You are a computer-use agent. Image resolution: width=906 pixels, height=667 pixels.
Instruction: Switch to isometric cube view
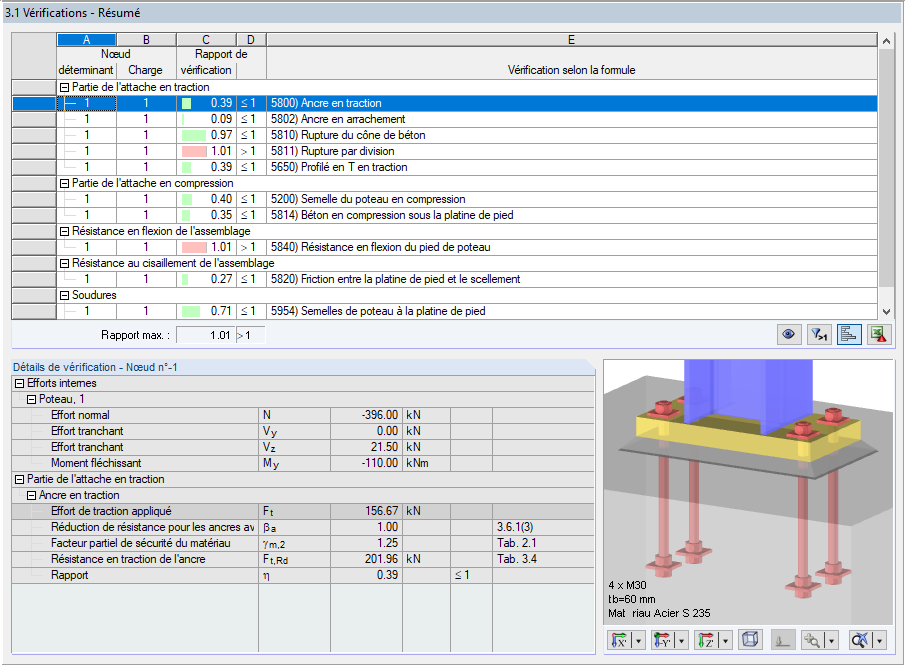click(750, 640)
